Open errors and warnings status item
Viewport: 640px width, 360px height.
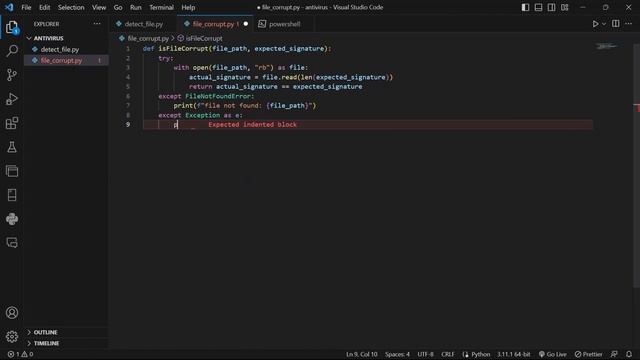click(x=20, y=354)
